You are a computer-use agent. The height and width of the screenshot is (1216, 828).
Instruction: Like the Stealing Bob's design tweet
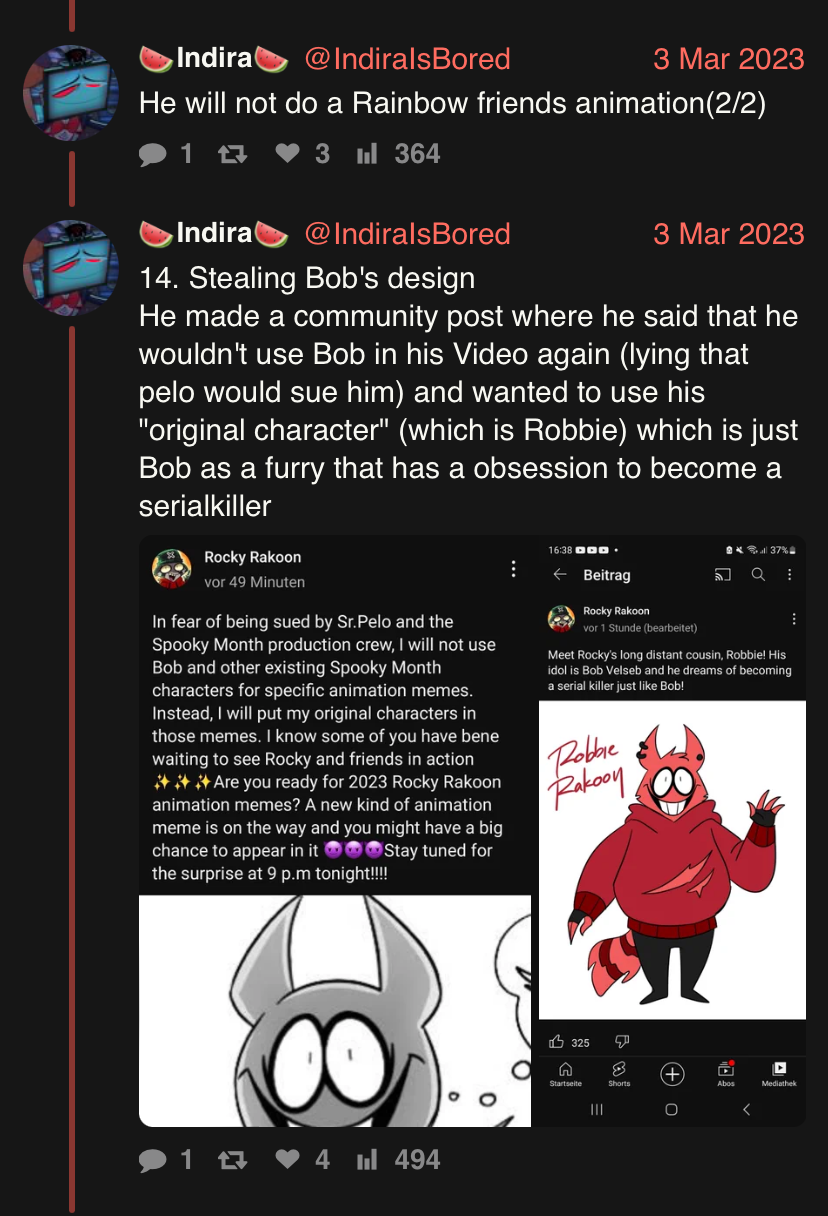tap(288, 1160)
